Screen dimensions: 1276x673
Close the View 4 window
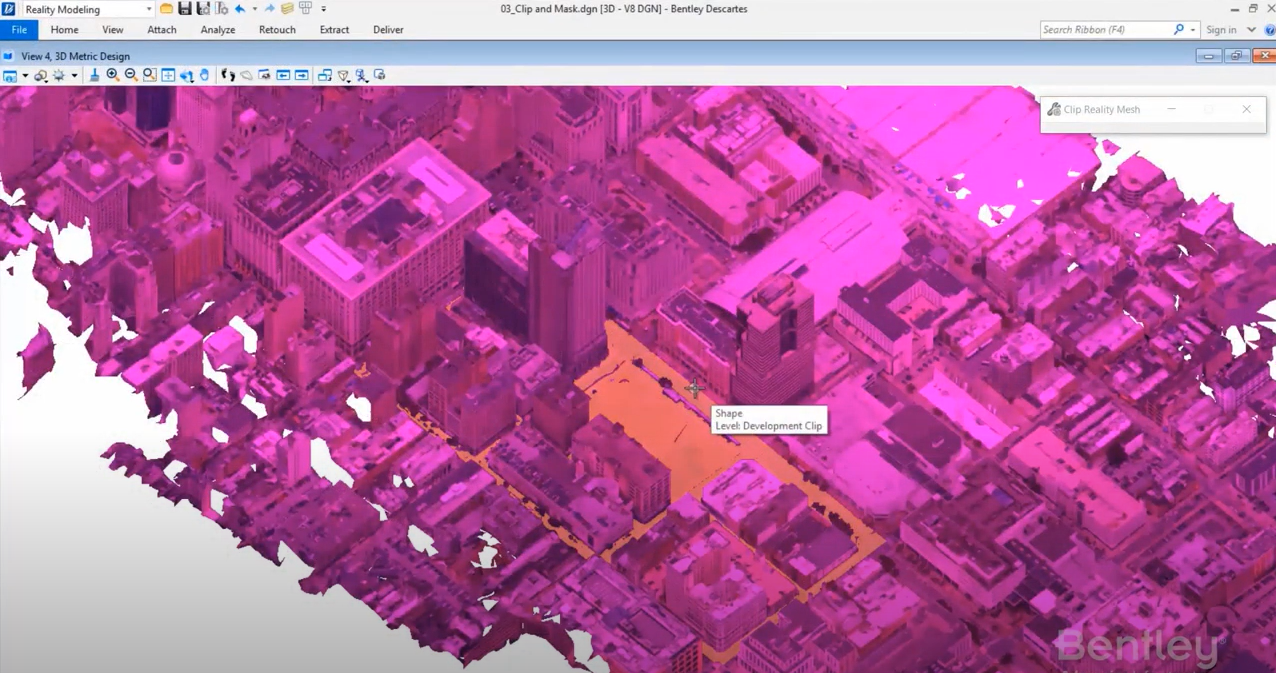1264,56
